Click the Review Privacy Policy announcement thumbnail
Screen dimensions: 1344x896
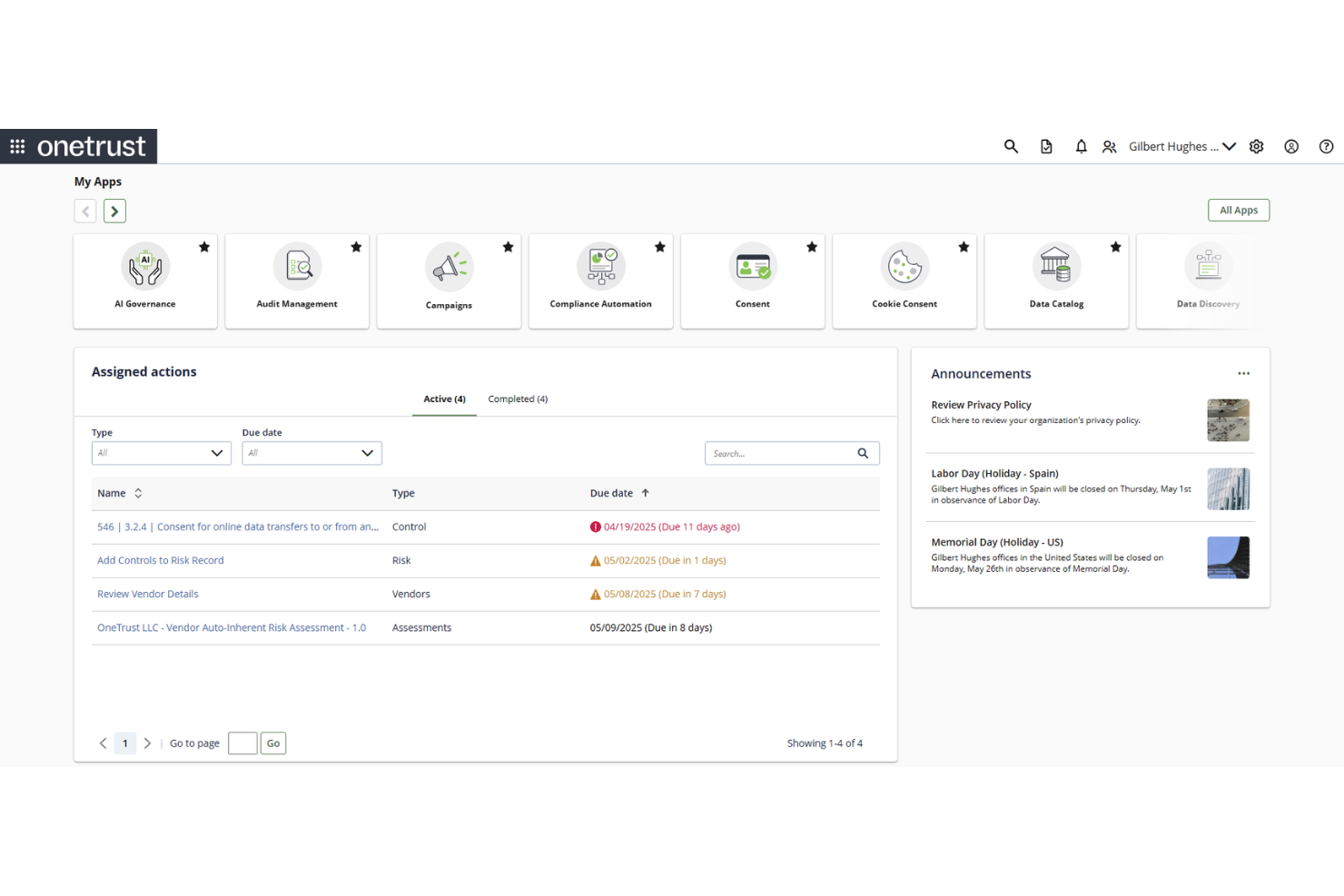coord(1228,420)
